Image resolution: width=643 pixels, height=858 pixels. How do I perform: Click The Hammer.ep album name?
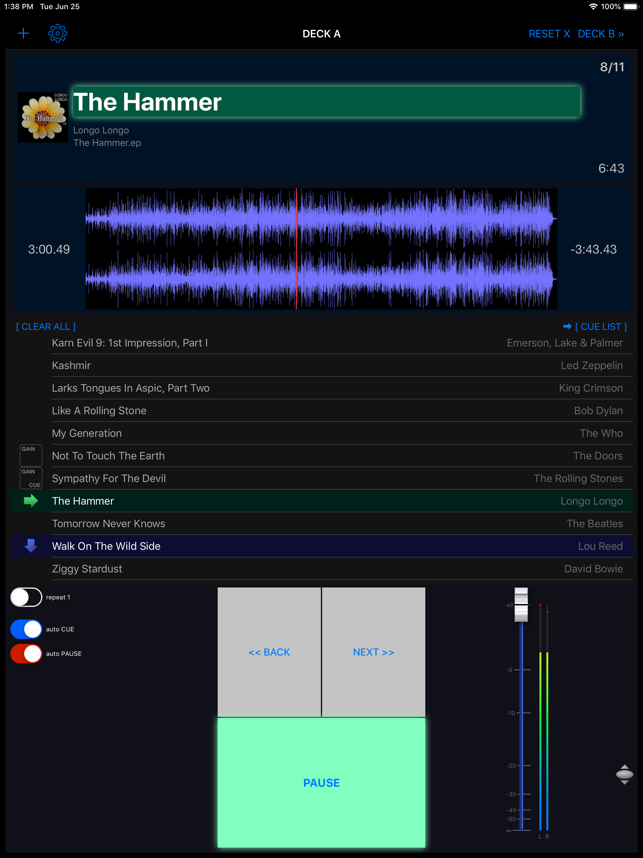click(x=107, y=143)
